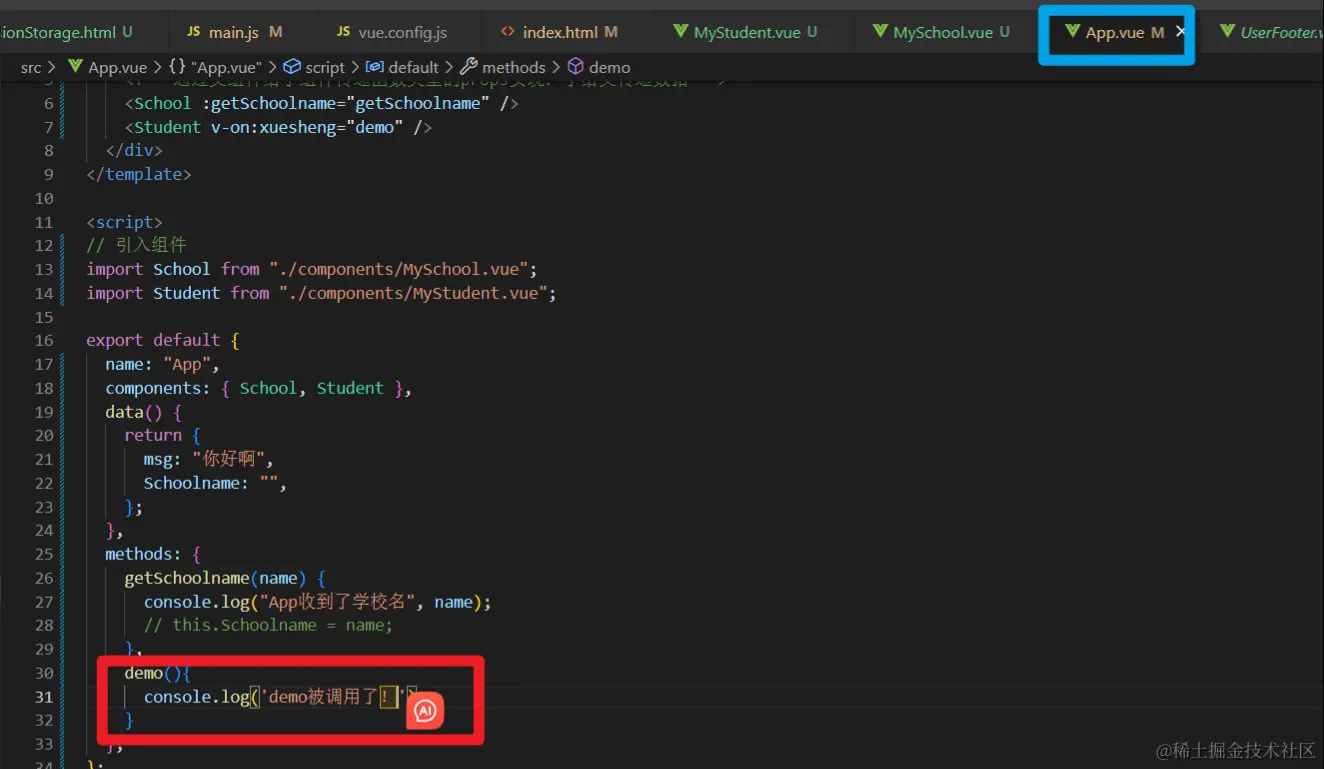Click the wrench icon in the methods breadcrumb
Viewport: 1324px width, 769px height.
click(469, 67)
